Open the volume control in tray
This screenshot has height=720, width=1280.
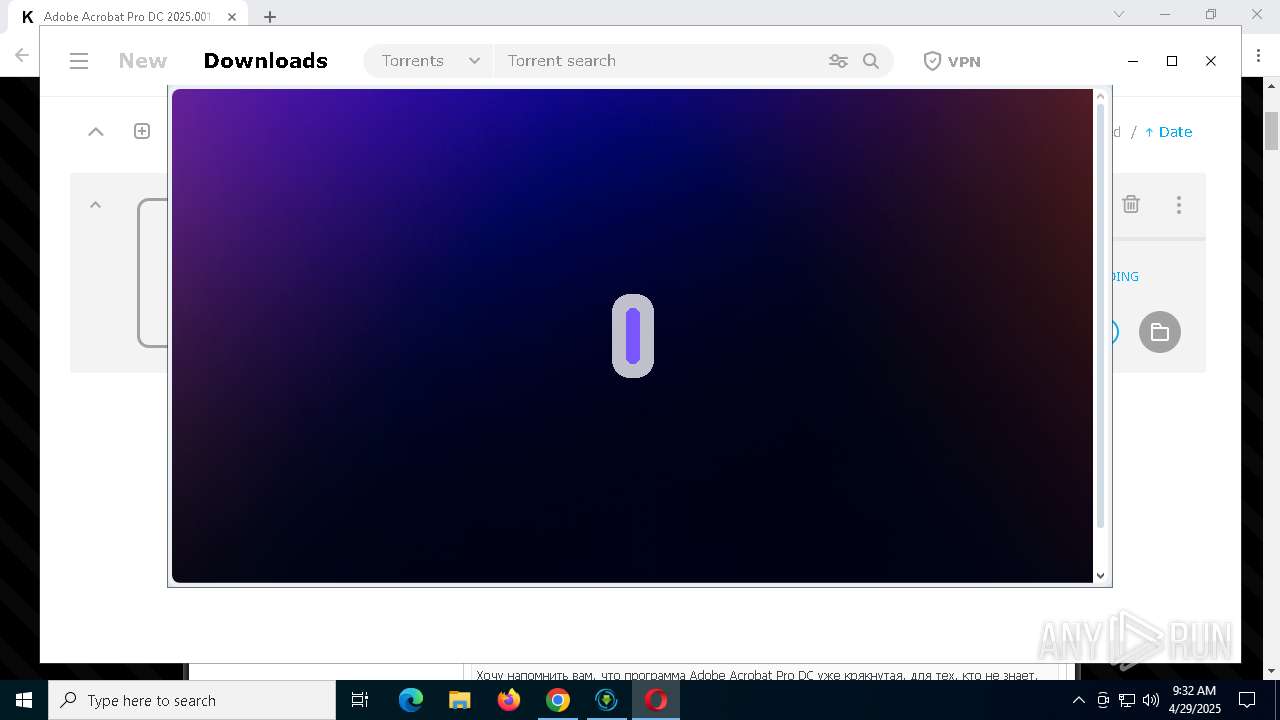click(1151, 700)
